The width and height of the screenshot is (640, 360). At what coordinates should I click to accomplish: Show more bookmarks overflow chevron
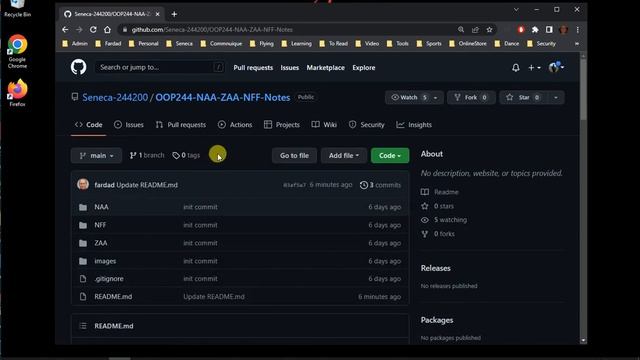click(x=577, y=44)
